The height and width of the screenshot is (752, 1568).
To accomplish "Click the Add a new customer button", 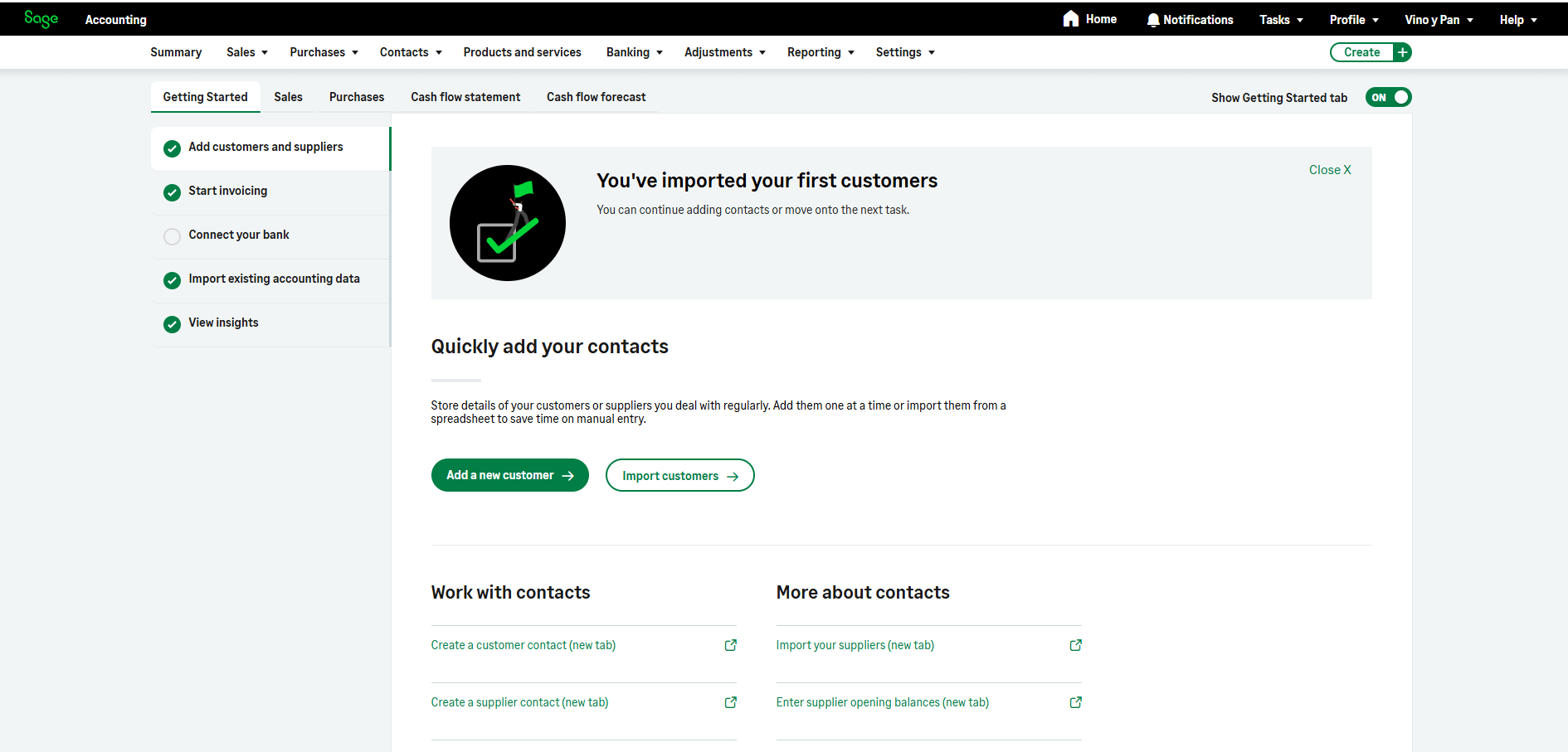I will pos(509,474).
